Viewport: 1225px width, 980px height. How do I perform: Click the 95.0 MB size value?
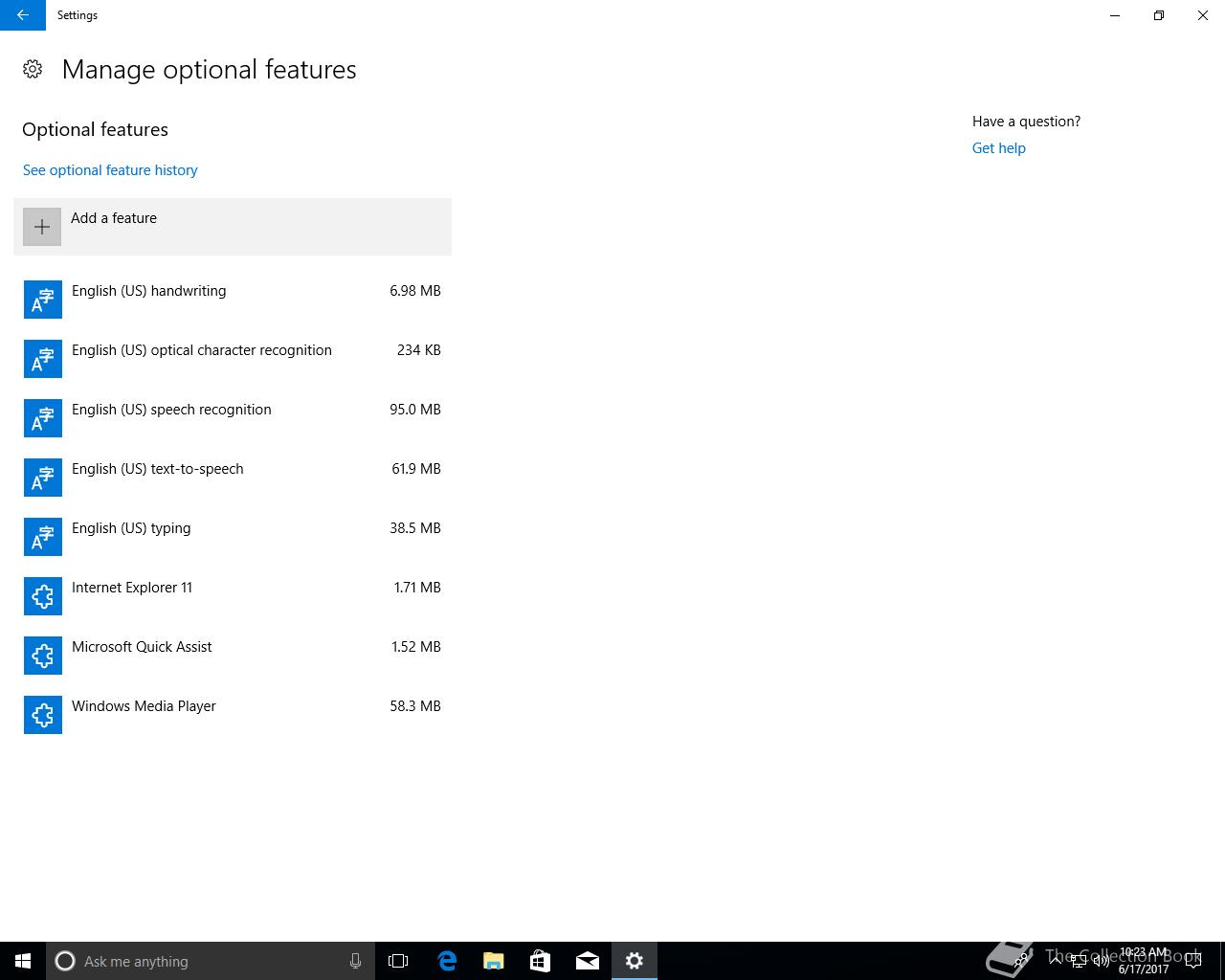tap(415, 410)
